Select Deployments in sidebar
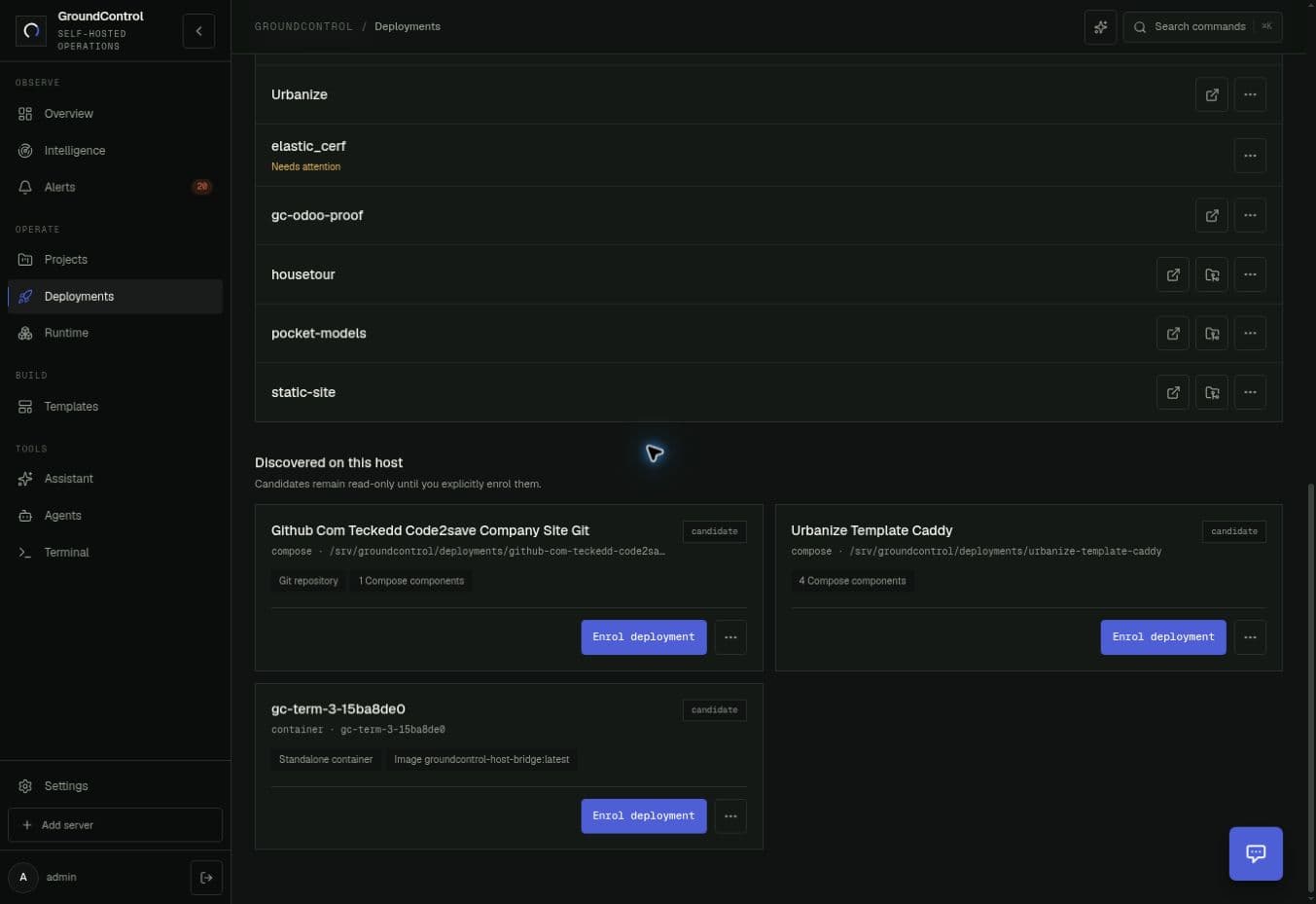 [x=115, y=297]
